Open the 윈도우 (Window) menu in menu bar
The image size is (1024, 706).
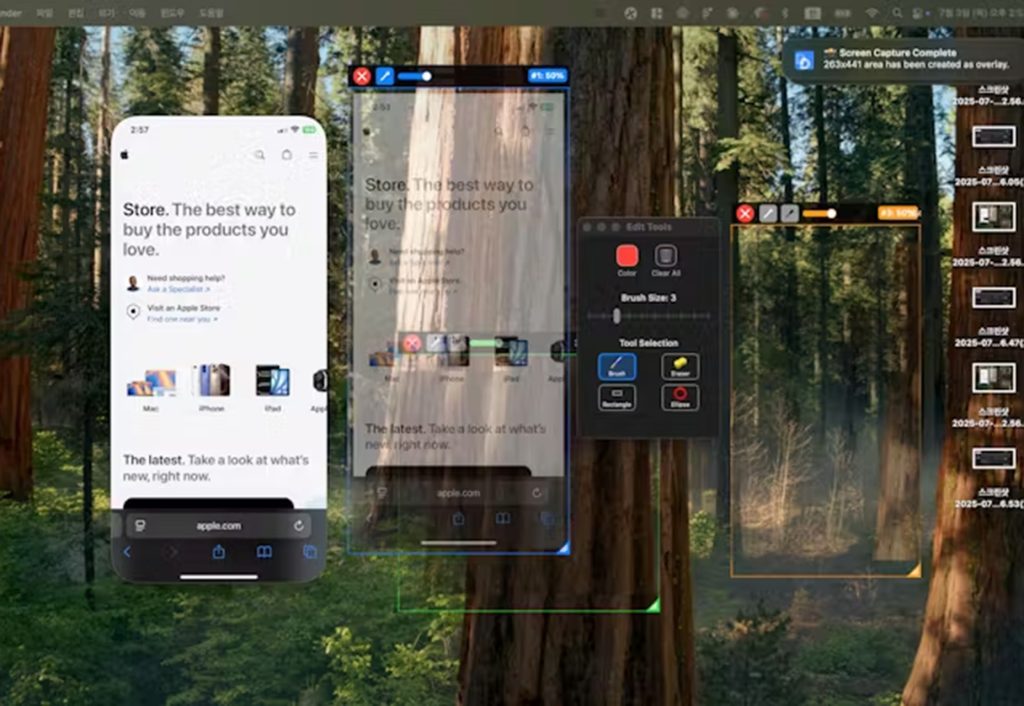click(172, 13)
